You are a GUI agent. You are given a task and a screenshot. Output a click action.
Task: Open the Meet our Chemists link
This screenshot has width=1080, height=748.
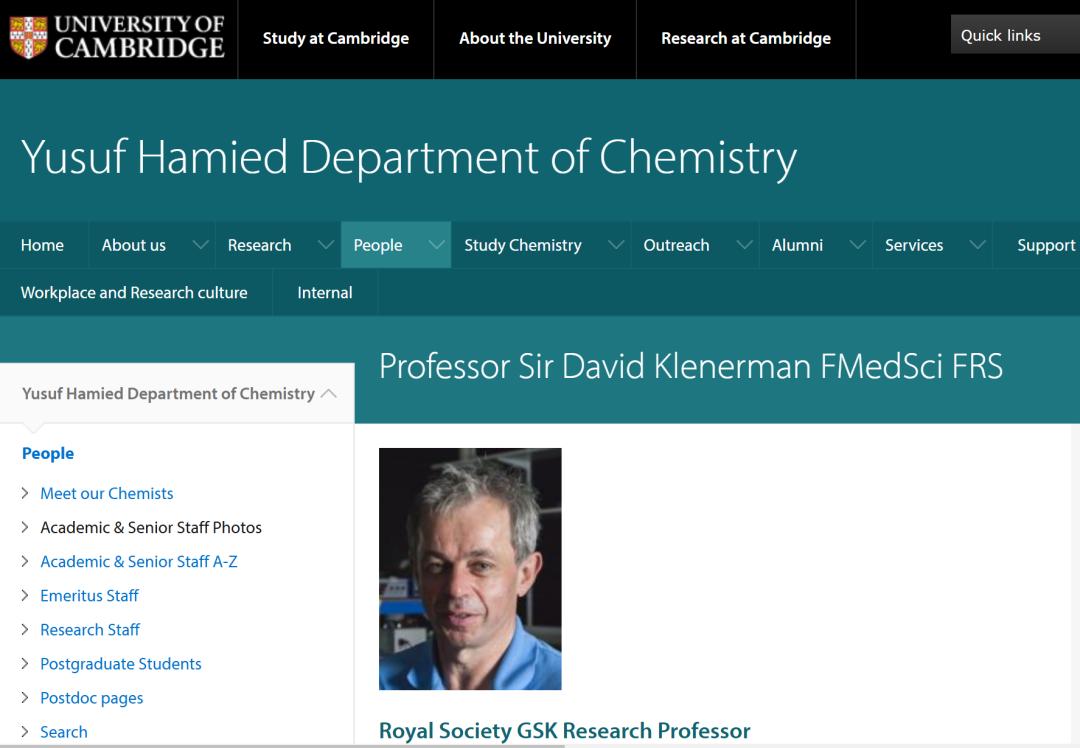[107, 493]
